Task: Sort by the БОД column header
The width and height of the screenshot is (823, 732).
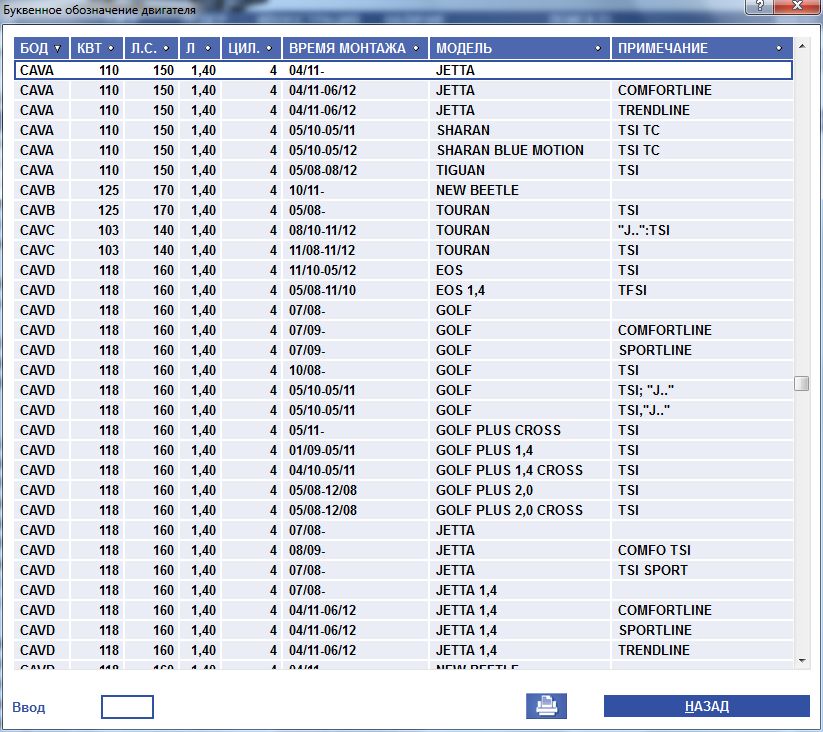Action: tap(41, 48)
